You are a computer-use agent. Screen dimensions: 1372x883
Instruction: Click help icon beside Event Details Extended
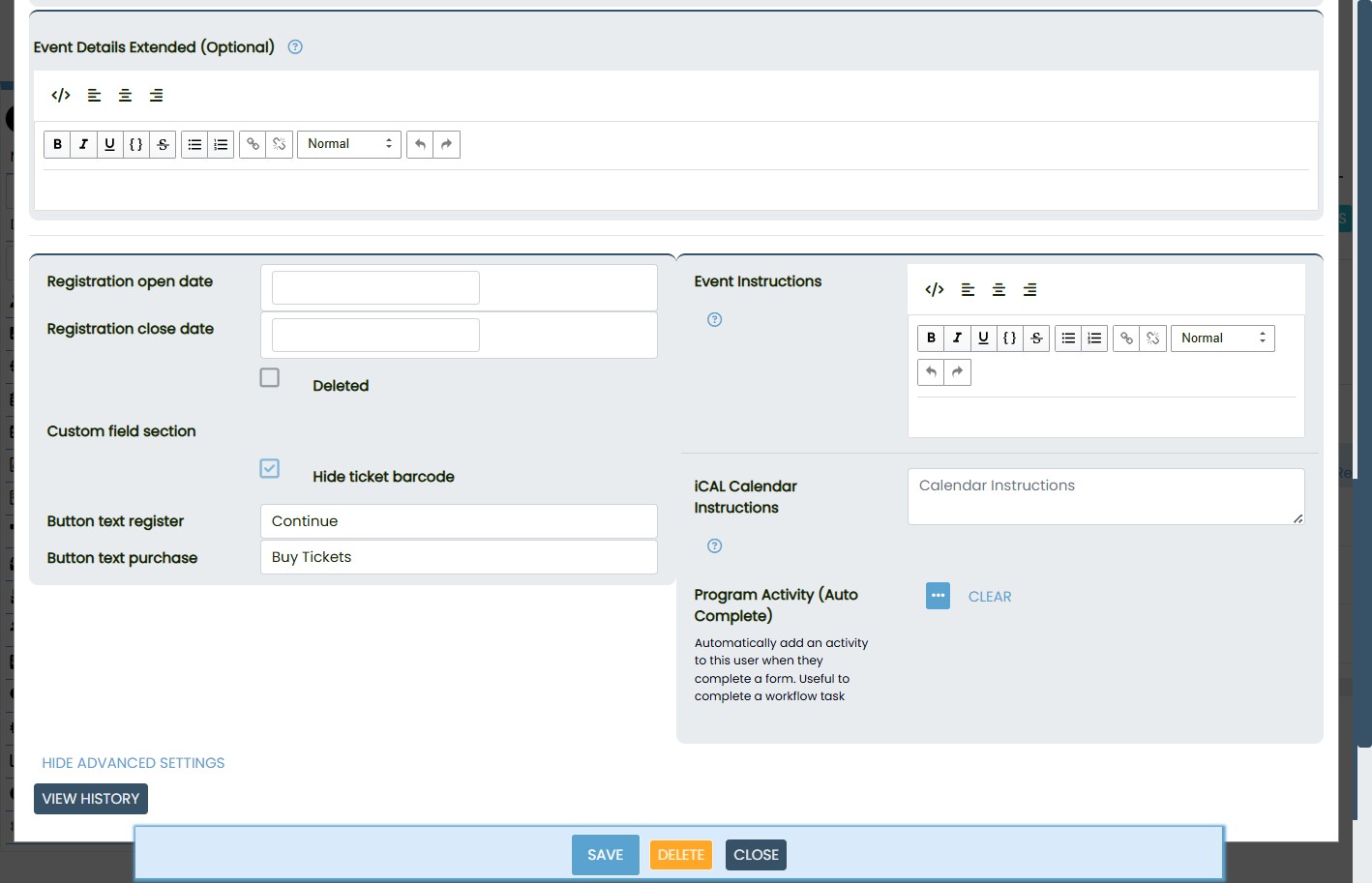pyautogui.click(x=295, y=47)
